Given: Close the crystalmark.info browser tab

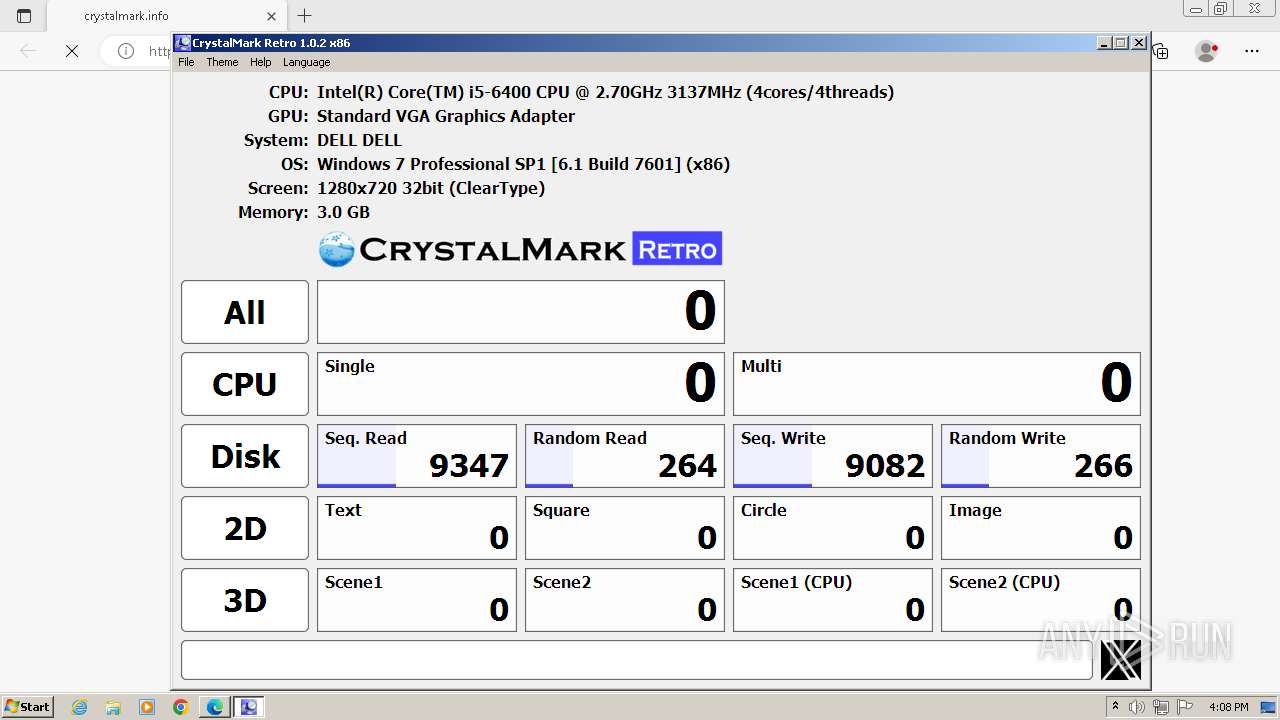Looking at the screenshot, I should pyautogui.click(x=271, y=16).
